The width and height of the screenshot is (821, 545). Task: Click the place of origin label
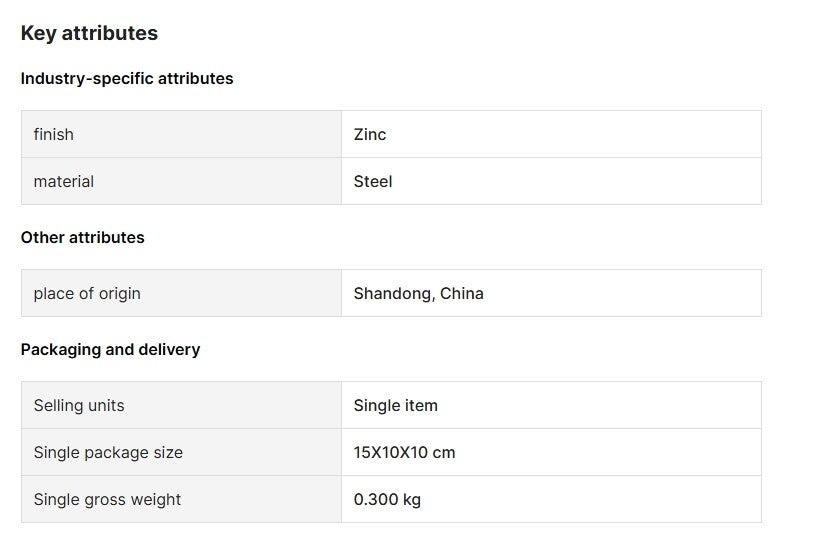(x=87, y=293)
